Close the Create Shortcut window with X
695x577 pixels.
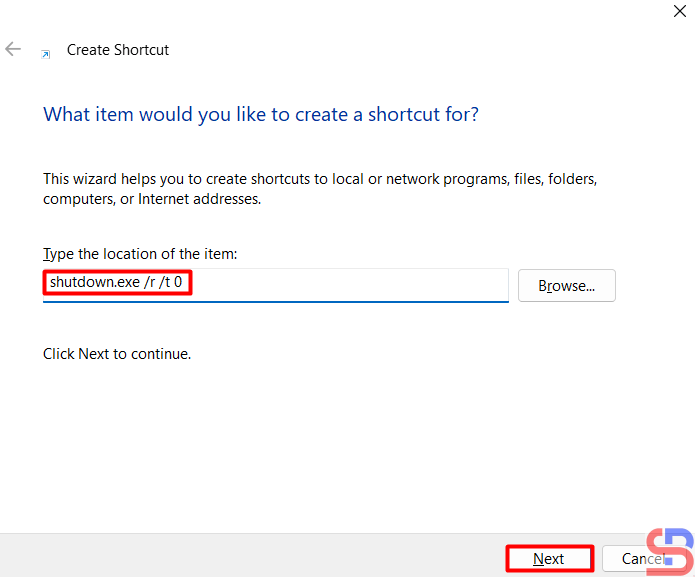click(x=679, y=11)
